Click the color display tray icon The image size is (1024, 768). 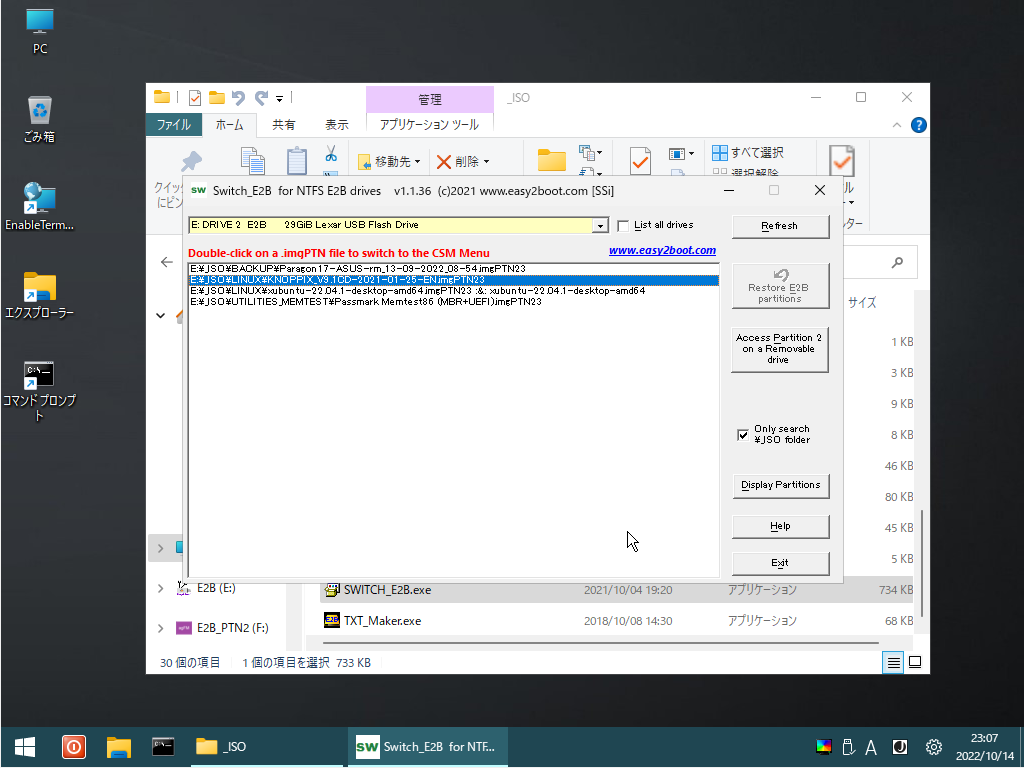pyautogui.click(x=824, y=746)
